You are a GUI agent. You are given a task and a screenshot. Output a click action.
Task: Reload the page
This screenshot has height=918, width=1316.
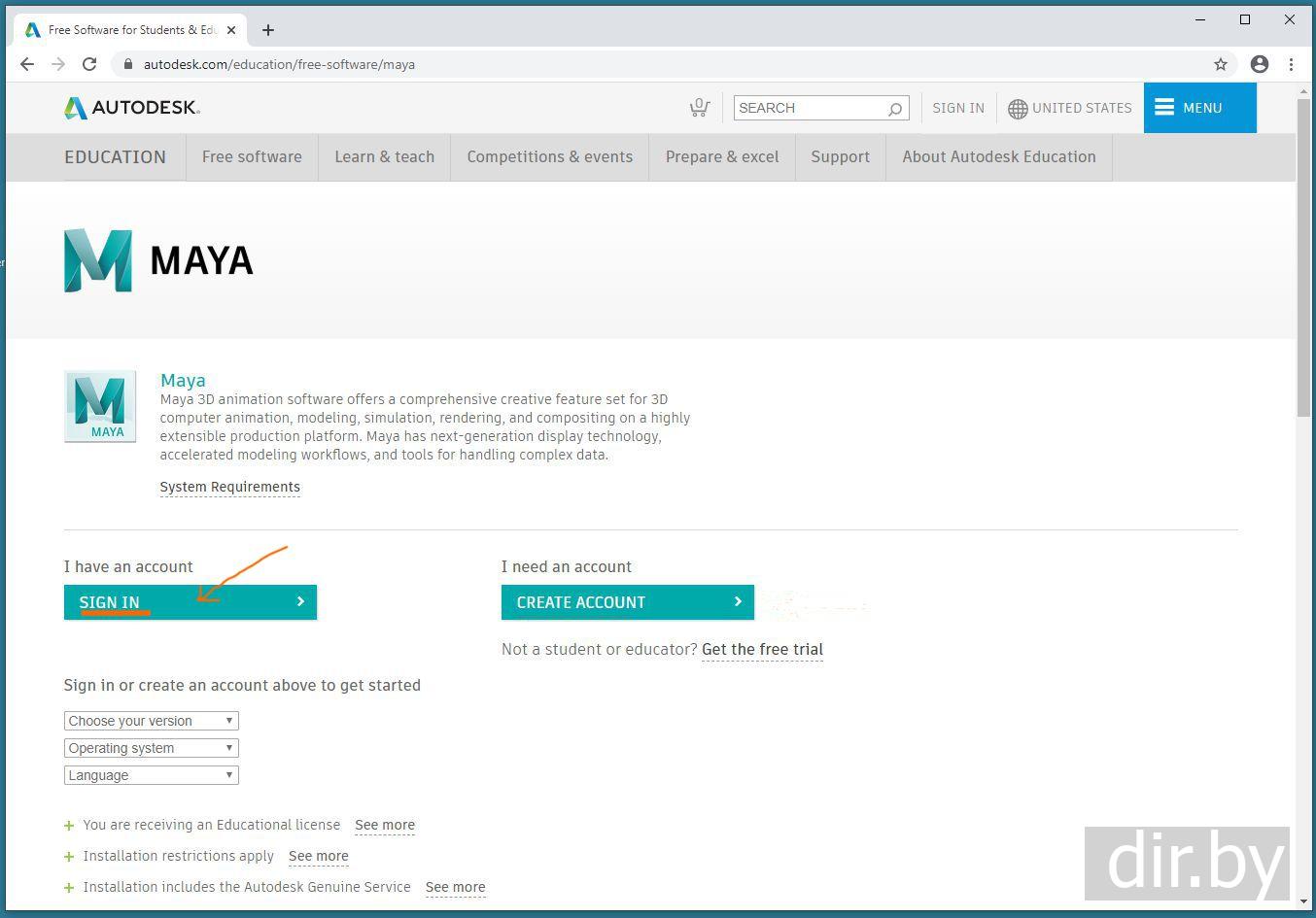pos(89,64)
